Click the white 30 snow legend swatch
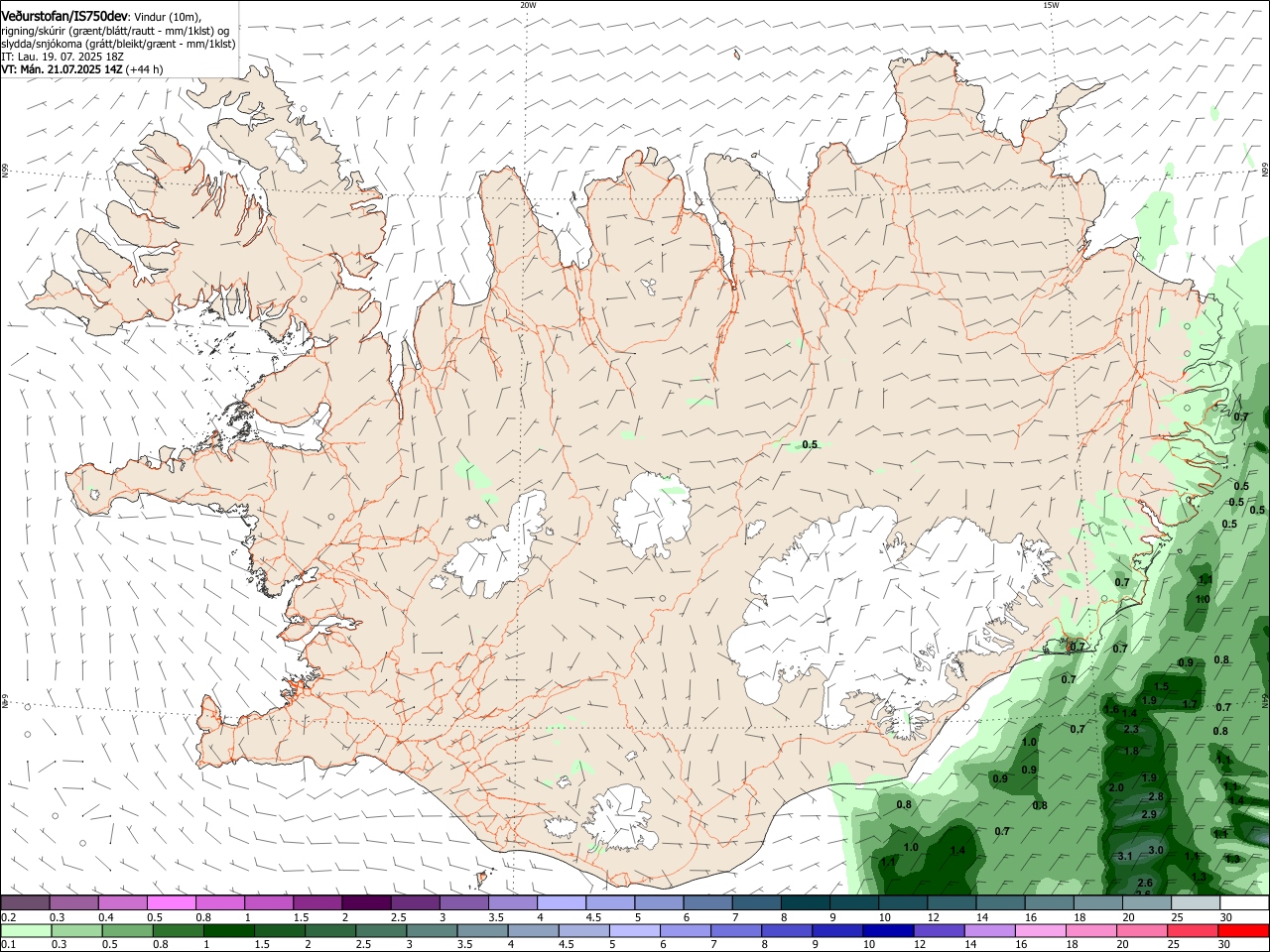This screenshot has width=1270, height=952. [1242, 903]
